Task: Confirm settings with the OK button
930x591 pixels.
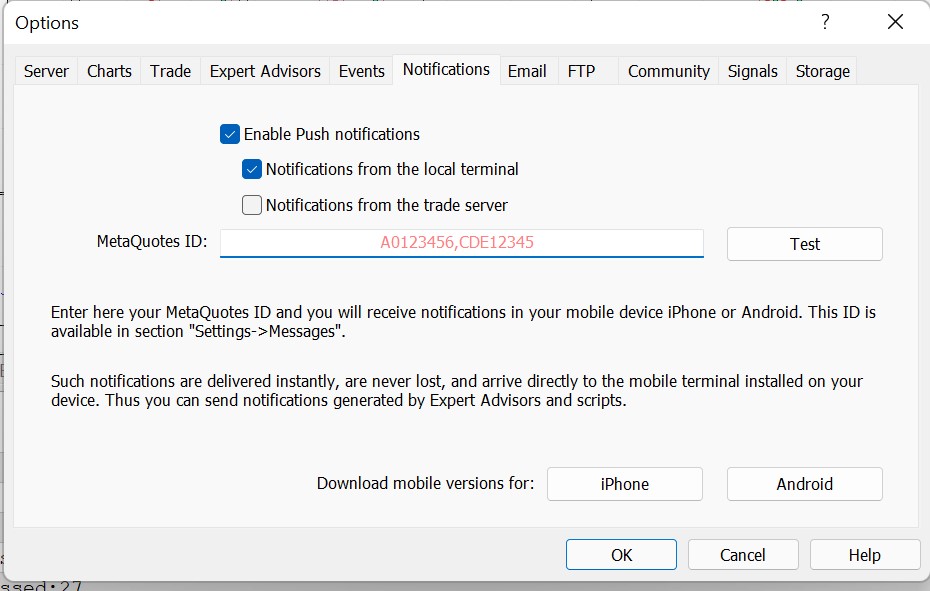Action: 621,555
